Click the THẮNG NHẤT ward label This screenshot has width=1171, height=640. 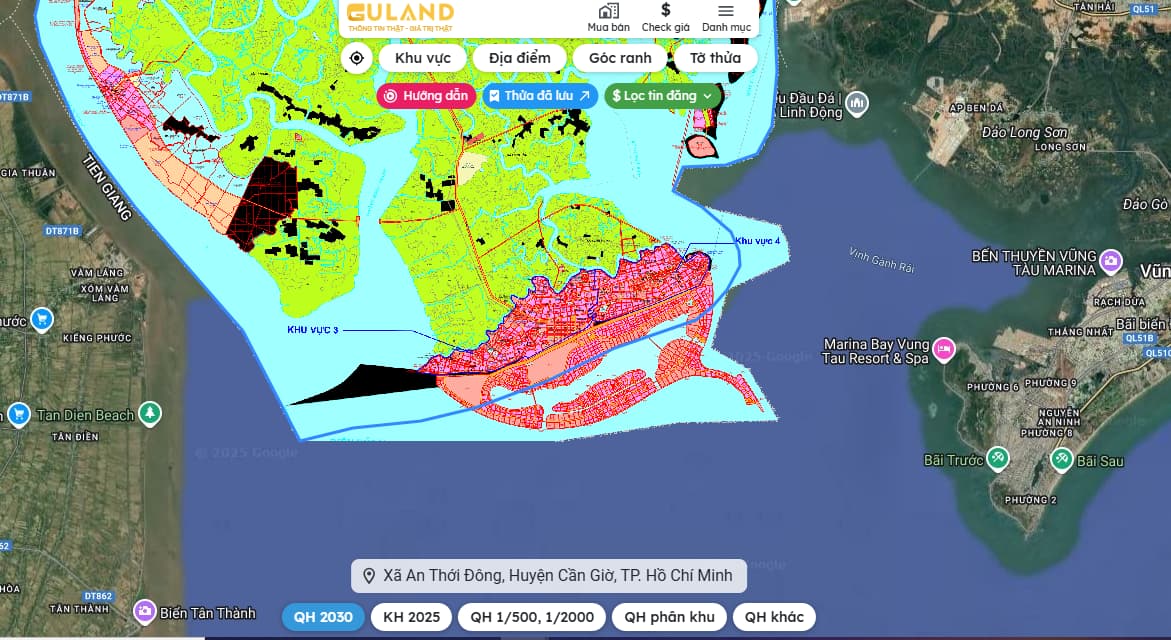click(x=1081, y=332)
